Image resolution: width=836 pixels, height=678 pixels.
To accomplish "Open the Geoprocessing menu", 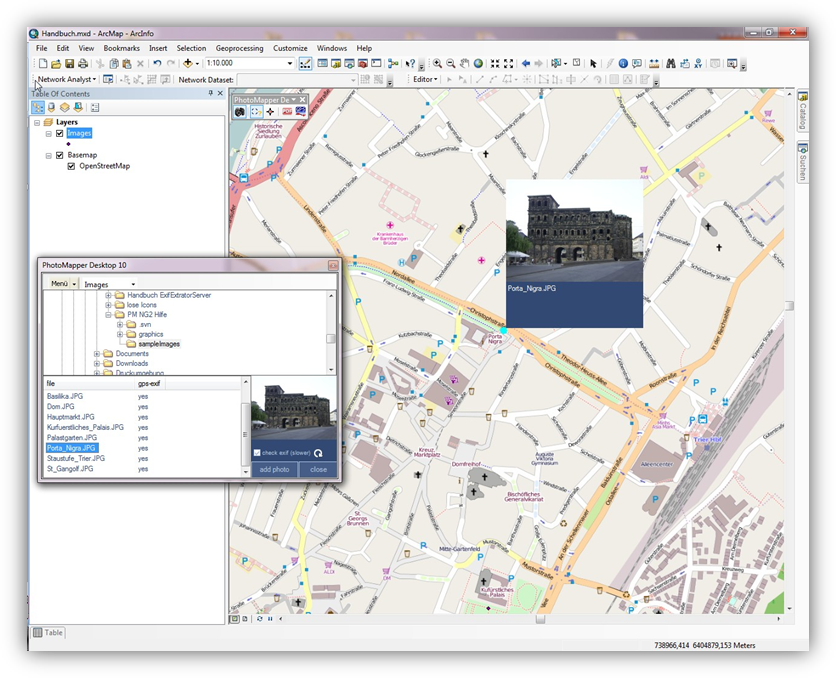I will [239, 48].
